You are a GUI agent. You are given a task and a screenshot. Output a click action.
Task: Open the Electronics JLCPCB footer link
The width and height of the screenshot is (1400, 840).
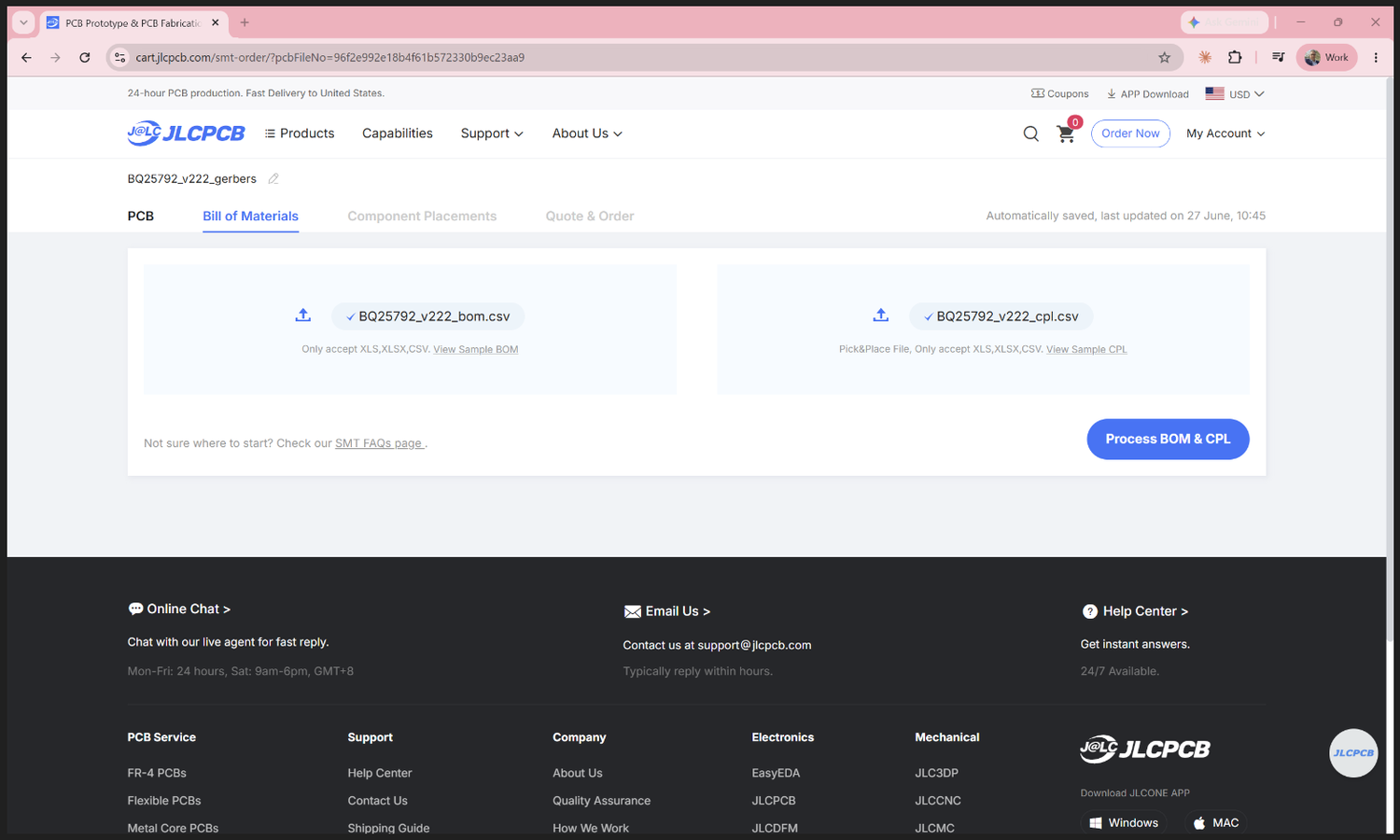tap(774, 801)
